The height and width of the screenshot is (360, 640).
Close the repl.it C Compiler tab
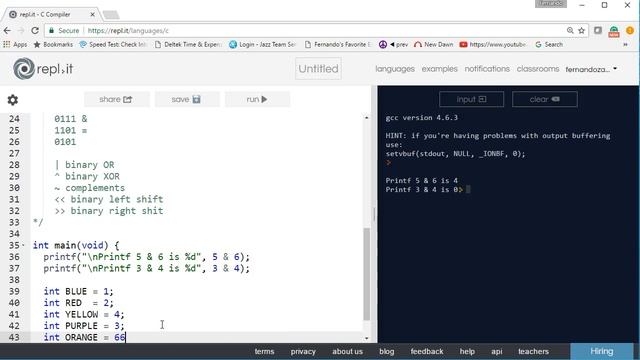(92, 14)
